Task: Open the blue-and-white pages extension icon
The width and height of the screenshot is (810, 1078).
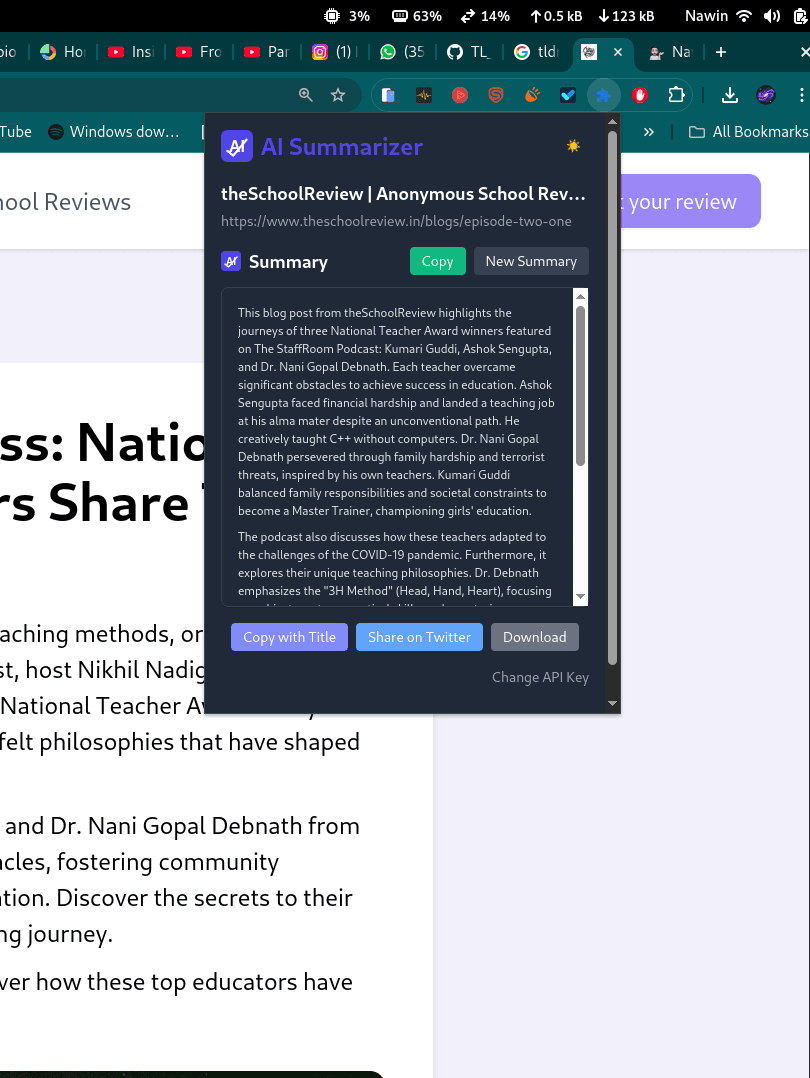Action: coord(388,96)
